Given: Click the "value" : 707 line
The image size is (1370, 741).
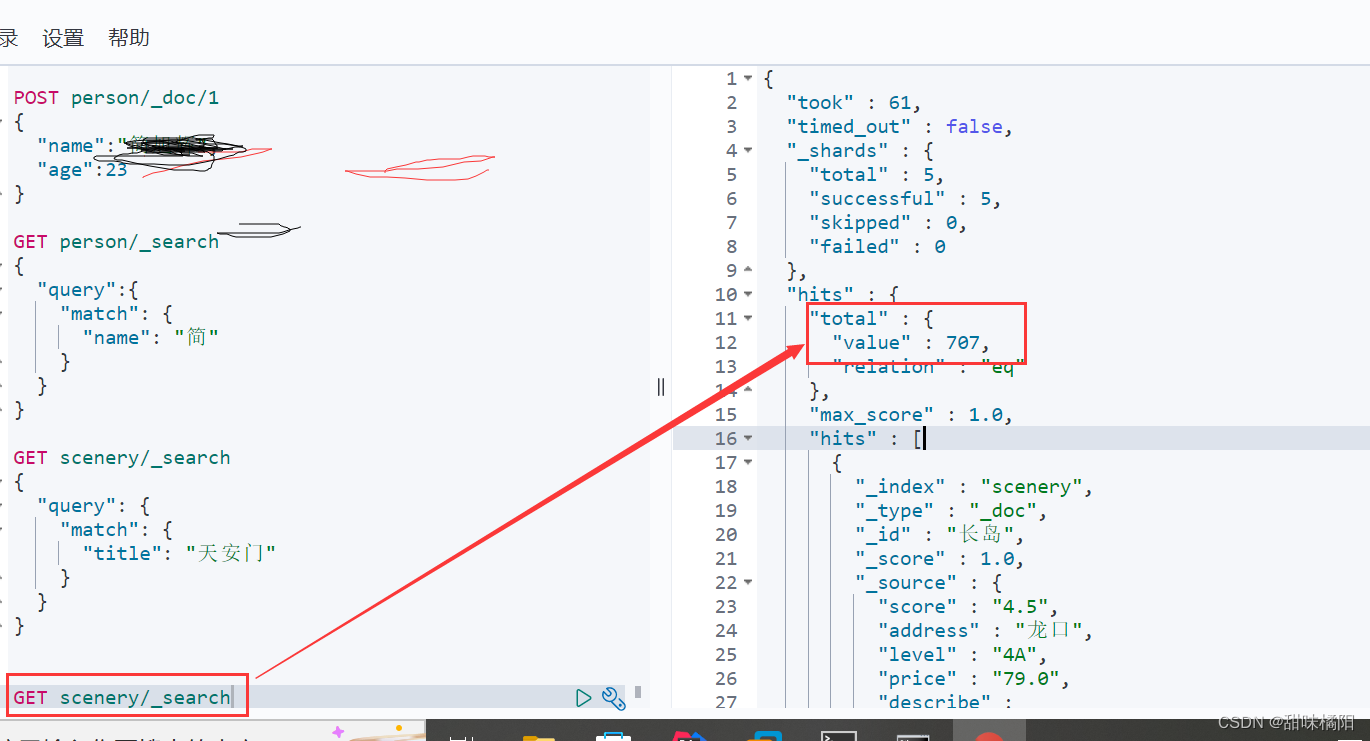Looking at the screenshot, I should 912,343.
